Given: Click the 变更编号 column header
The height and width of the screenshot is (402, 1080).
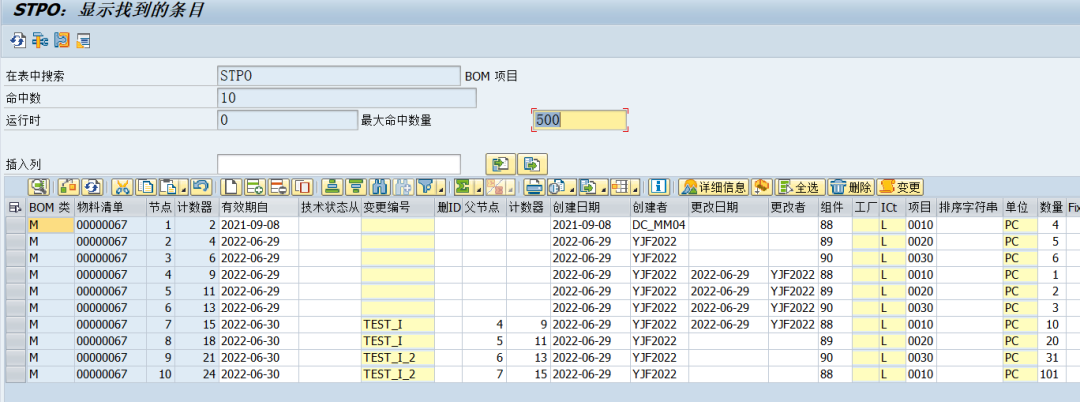Looking at the screenshot, I should pyautogui.click(x=398, y=207).
